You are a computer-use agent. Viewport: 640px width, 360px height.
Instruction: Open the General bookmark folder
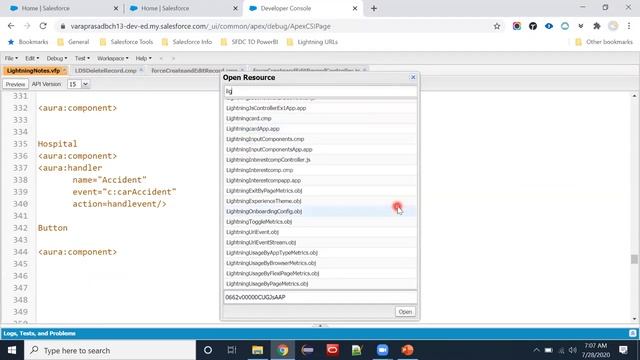73,42
